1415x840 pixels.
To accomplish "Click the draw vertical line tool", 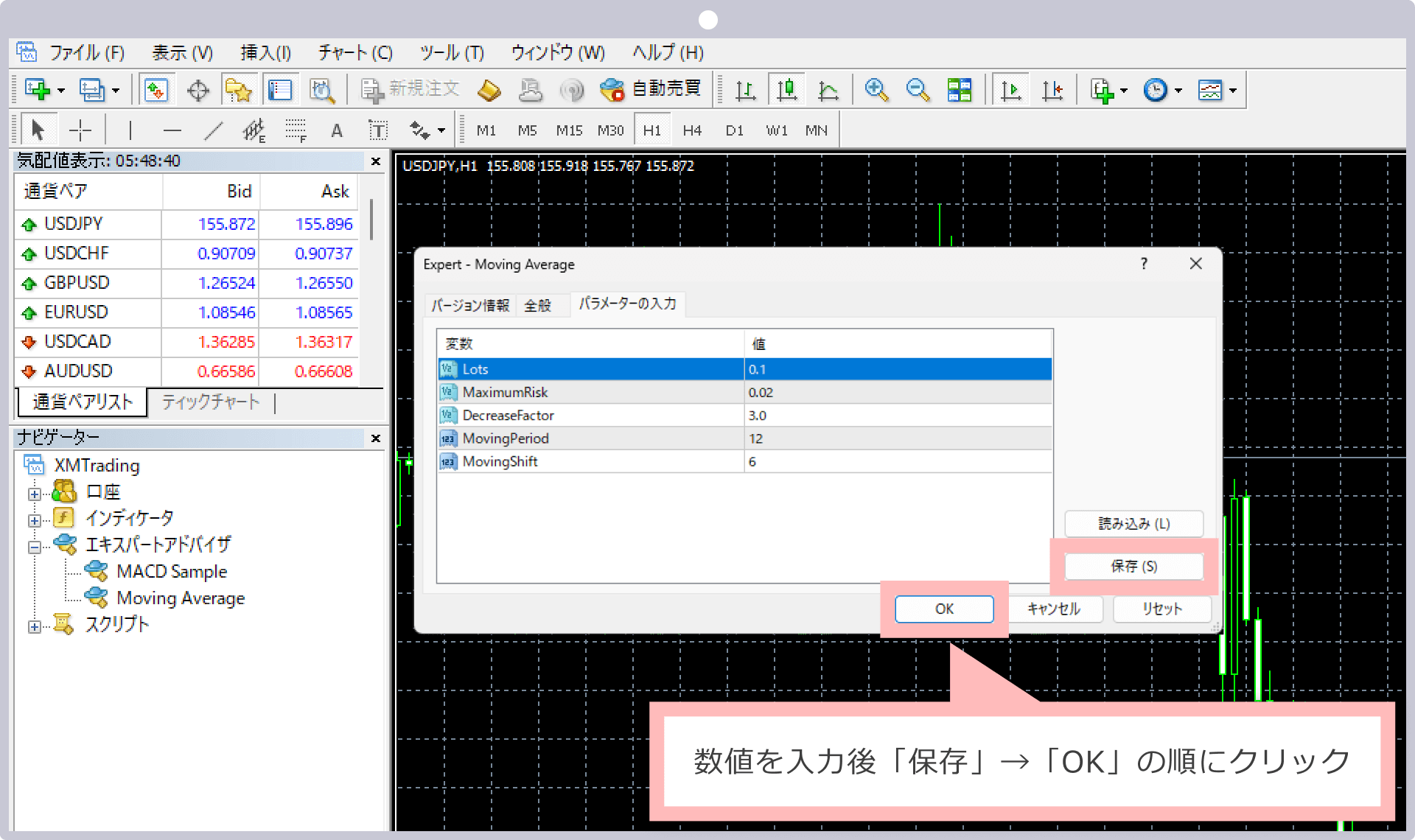I will coord(130,130).
